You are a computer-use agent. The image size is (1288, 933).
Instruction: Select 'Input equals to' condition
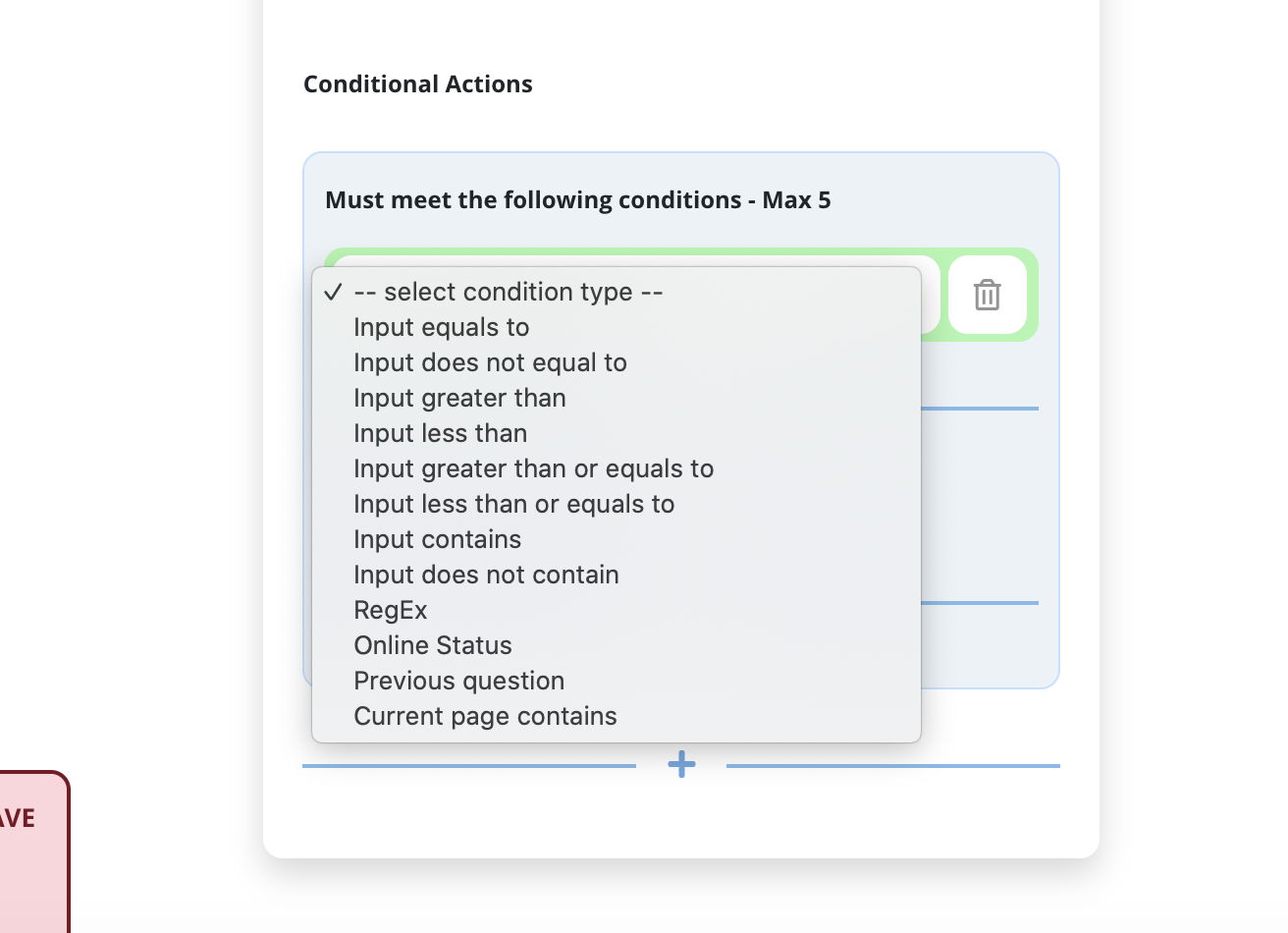[x=441, y=327]
